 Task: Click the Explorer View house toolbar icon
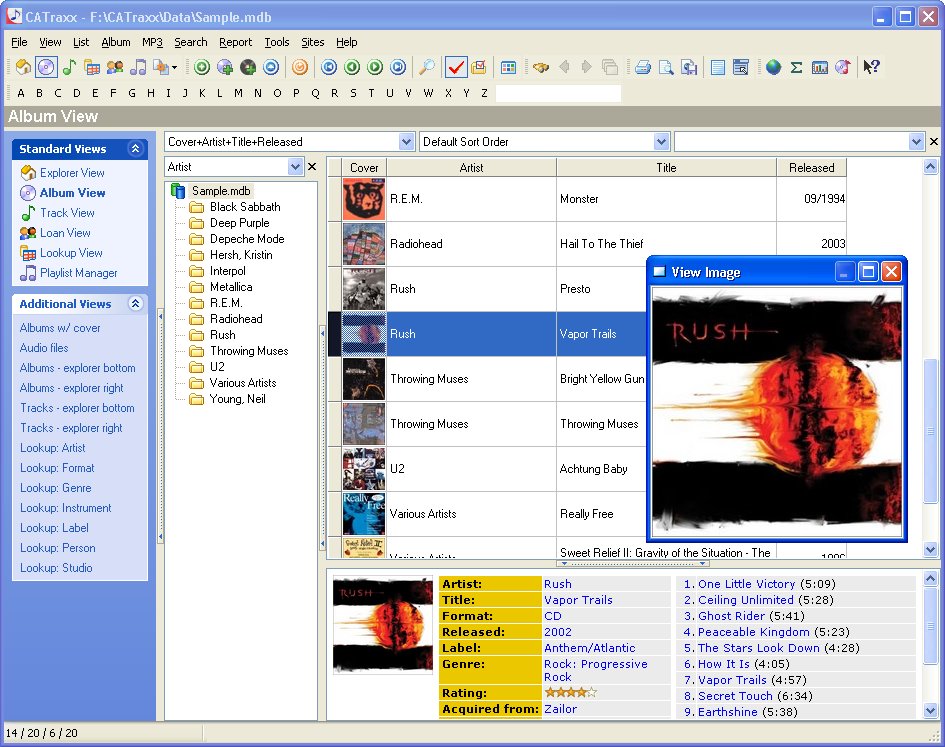click(24, 67)
